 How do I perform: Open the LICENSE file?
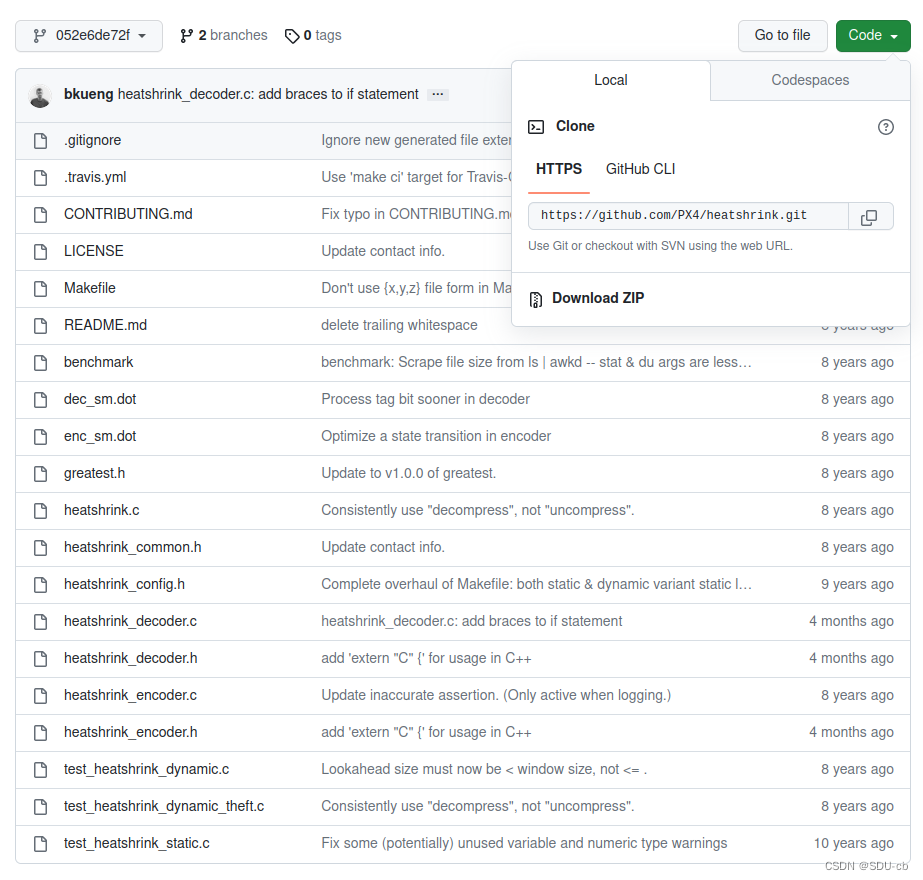pos(94,251)
